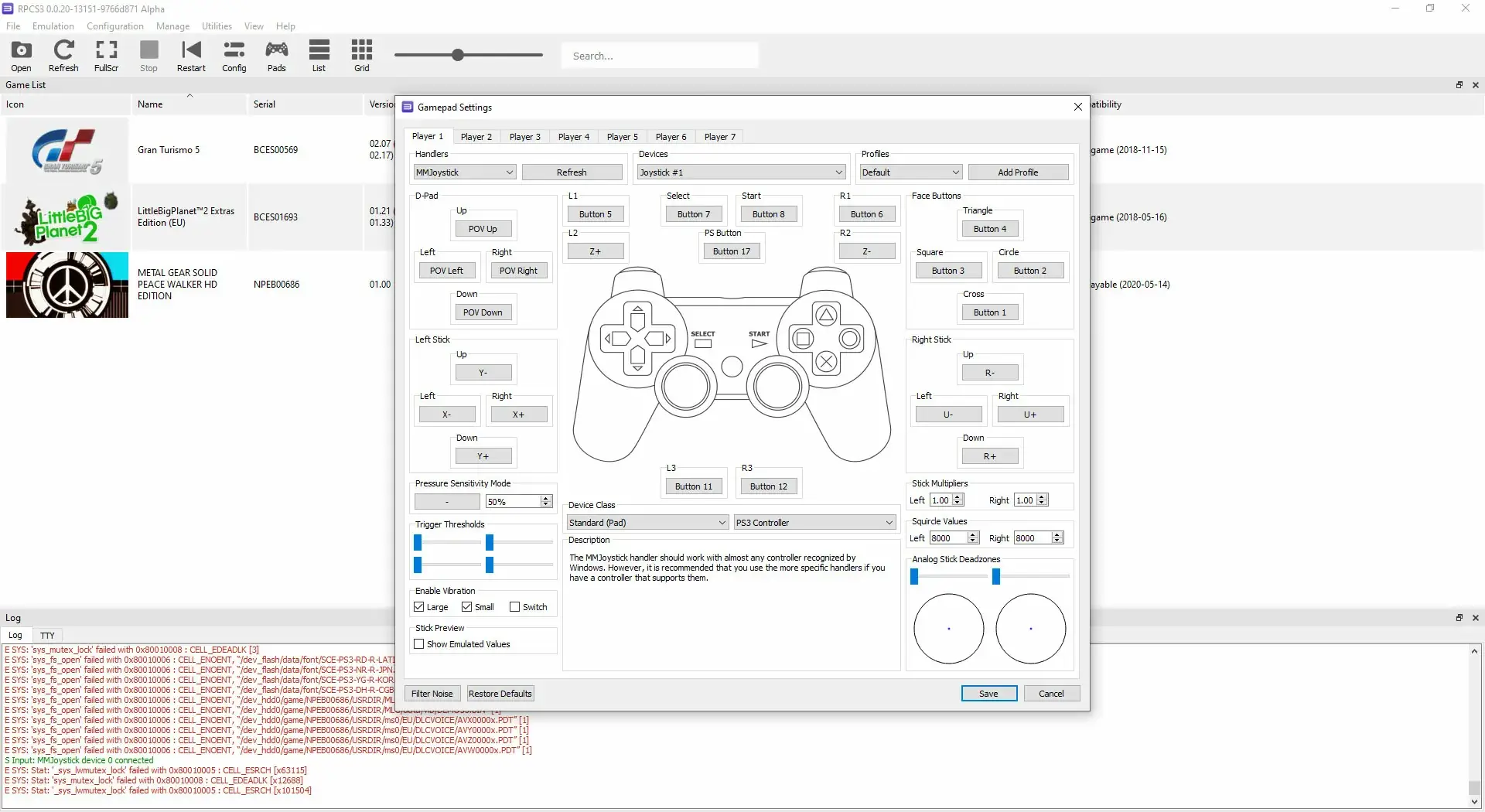The height and width of the screenshot is (812, 1485).
Task: Check Show Emulated Values
Action: (x=418, y=644)
